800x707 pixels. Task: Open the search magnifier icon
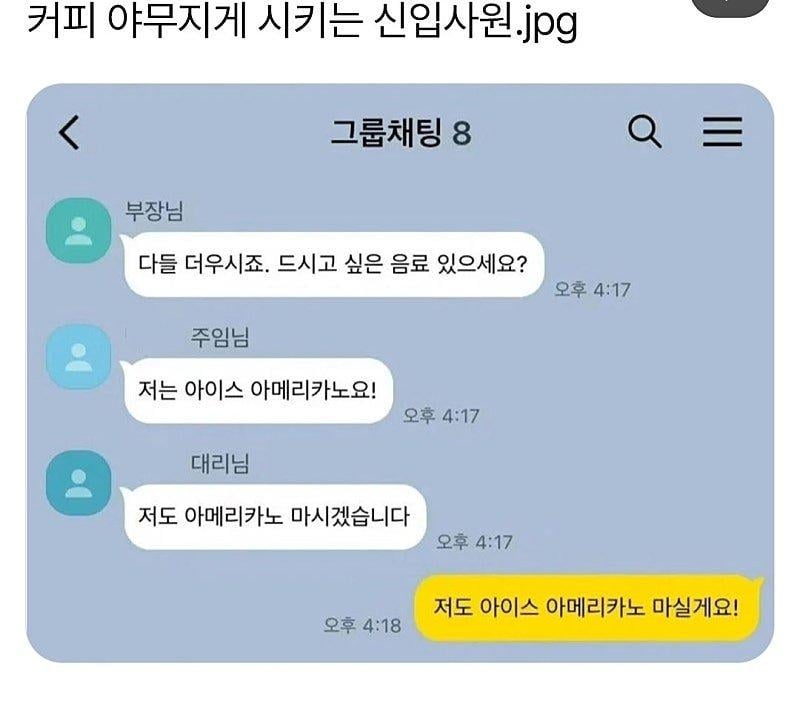[x=644, y=132]
